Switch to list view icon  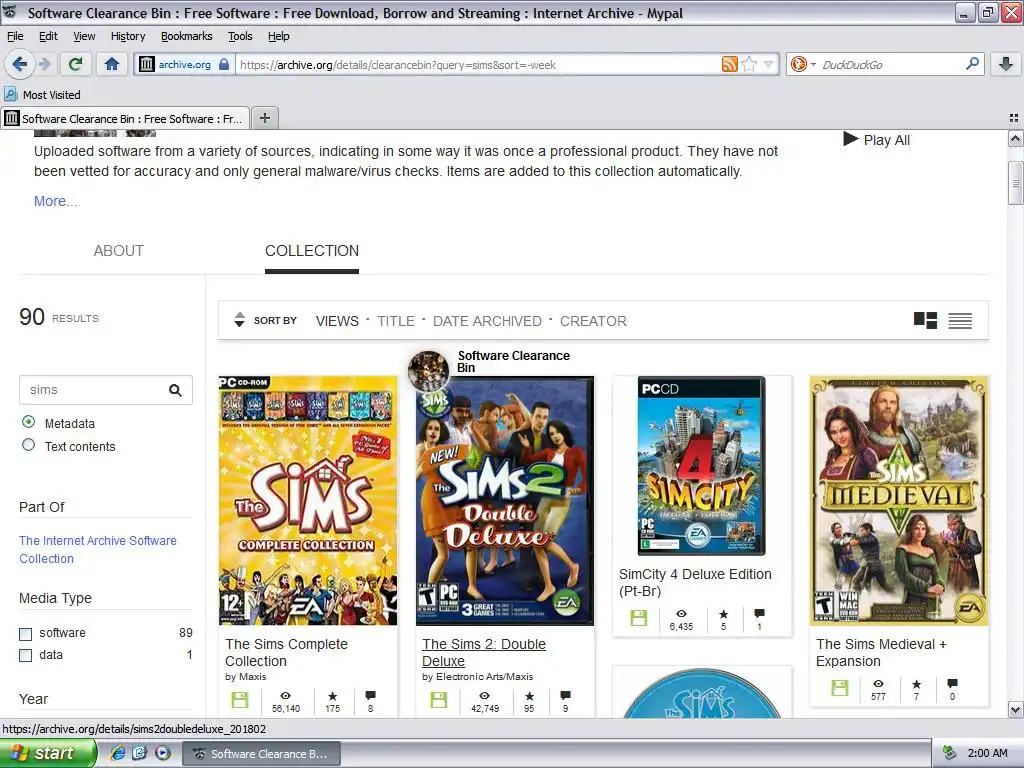(x=960, y=321)
